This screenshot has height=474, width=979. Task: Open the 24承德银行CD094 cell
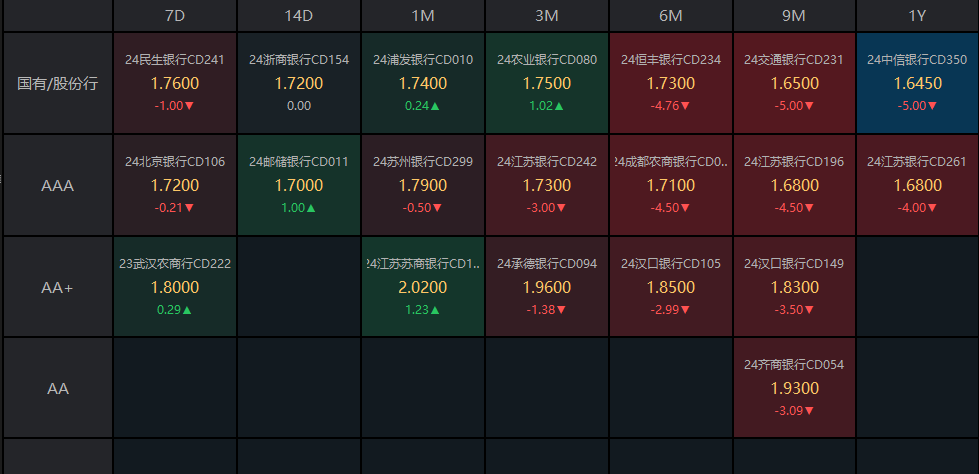(x=547, y=287)
